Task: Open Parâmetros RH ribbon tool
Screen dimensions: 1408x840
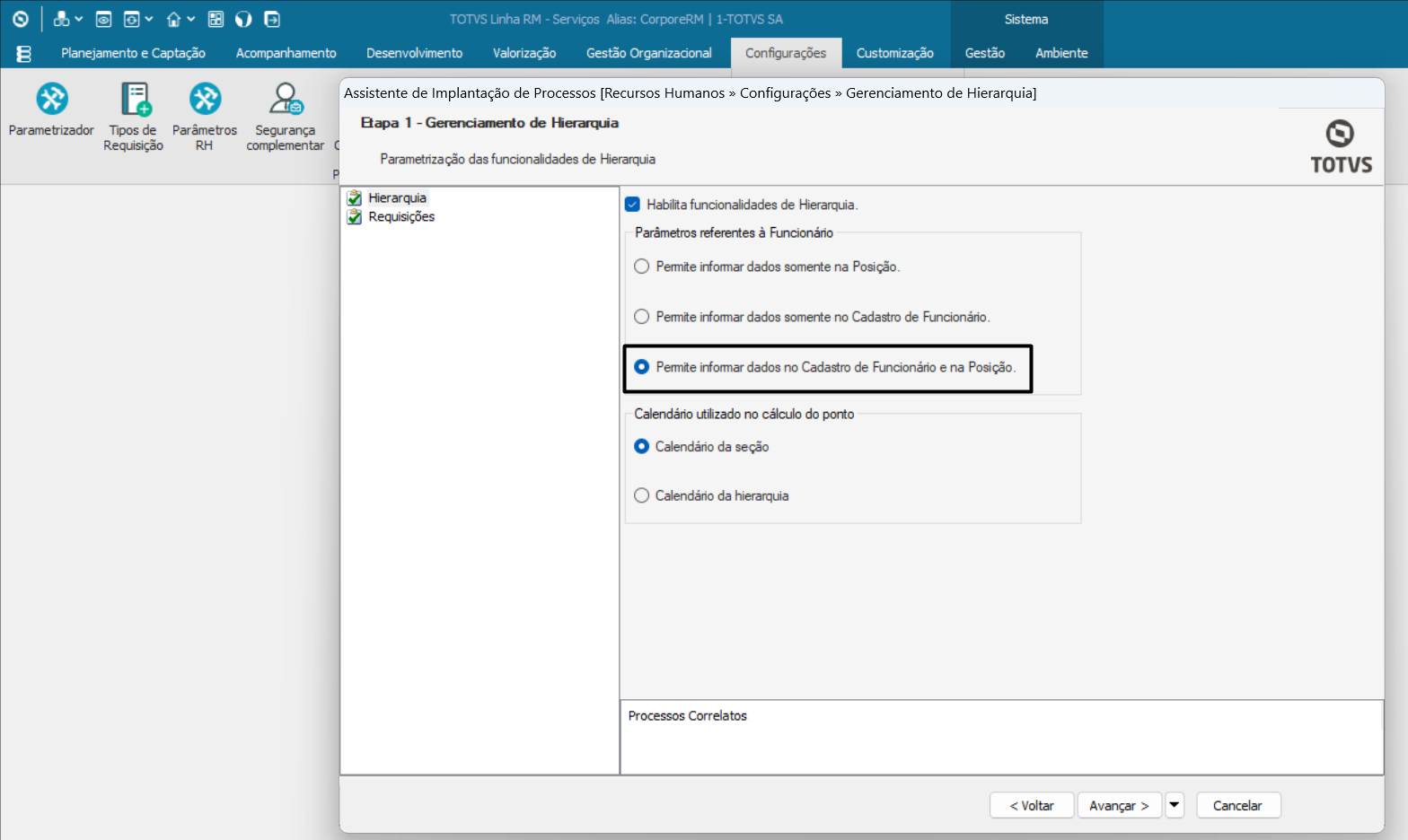Action: click(x=205, y=118)
